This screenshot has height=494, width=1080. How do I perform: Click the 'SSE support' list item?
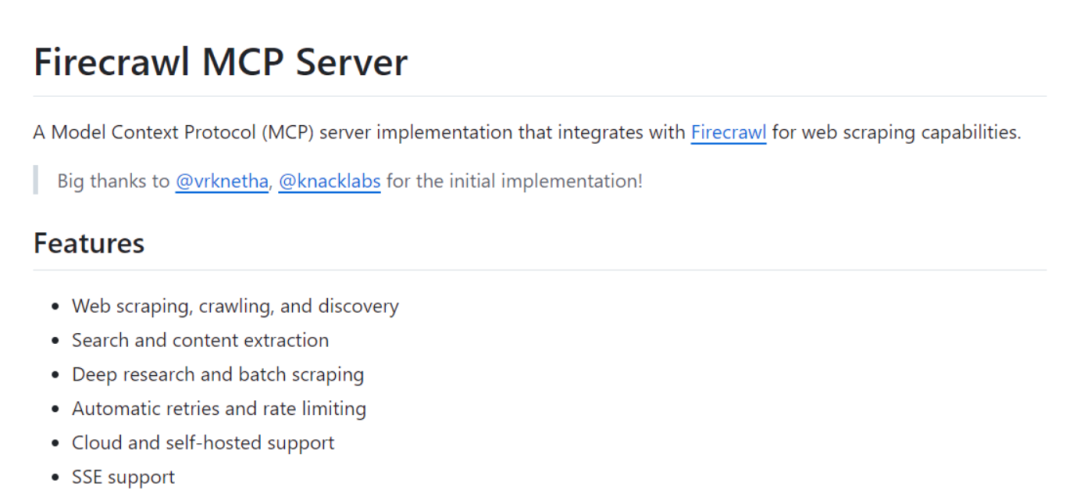pyautogui.click(x=123, y=477)
